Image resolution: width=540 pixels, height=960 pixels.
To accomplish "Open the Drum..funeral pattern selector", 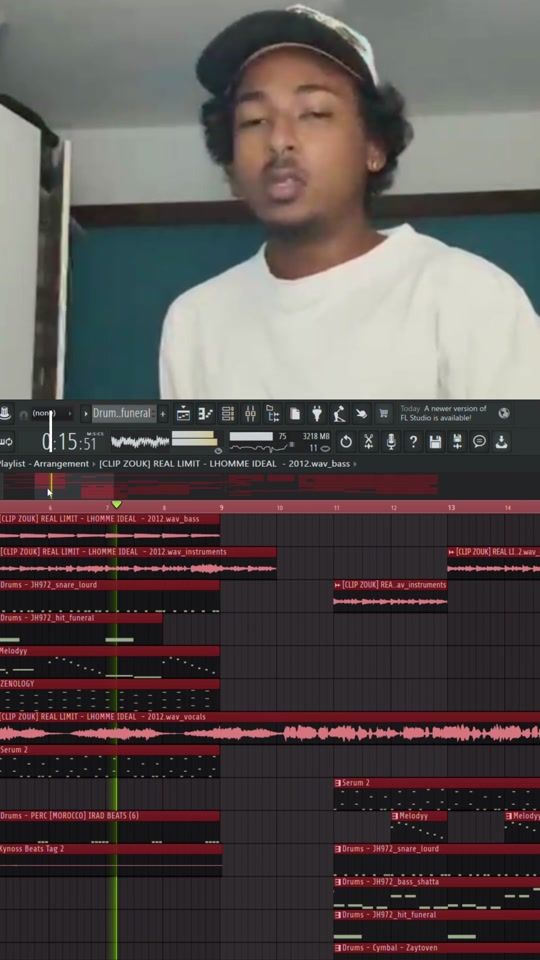I will click(124, 414).
